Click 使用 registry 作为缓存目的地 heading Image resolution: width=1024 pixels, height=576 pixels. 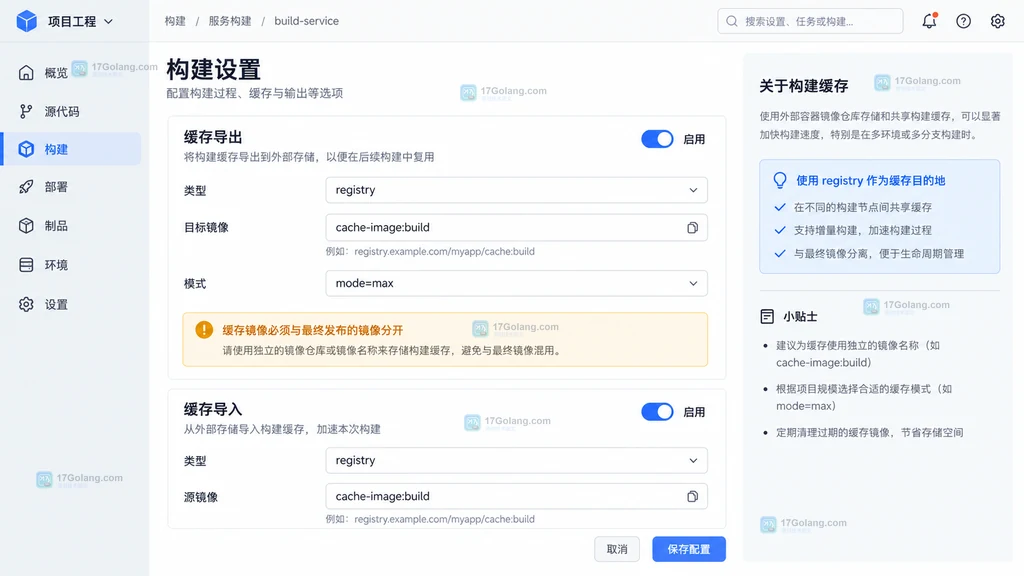pyautogui.click(x=871, y=181)
